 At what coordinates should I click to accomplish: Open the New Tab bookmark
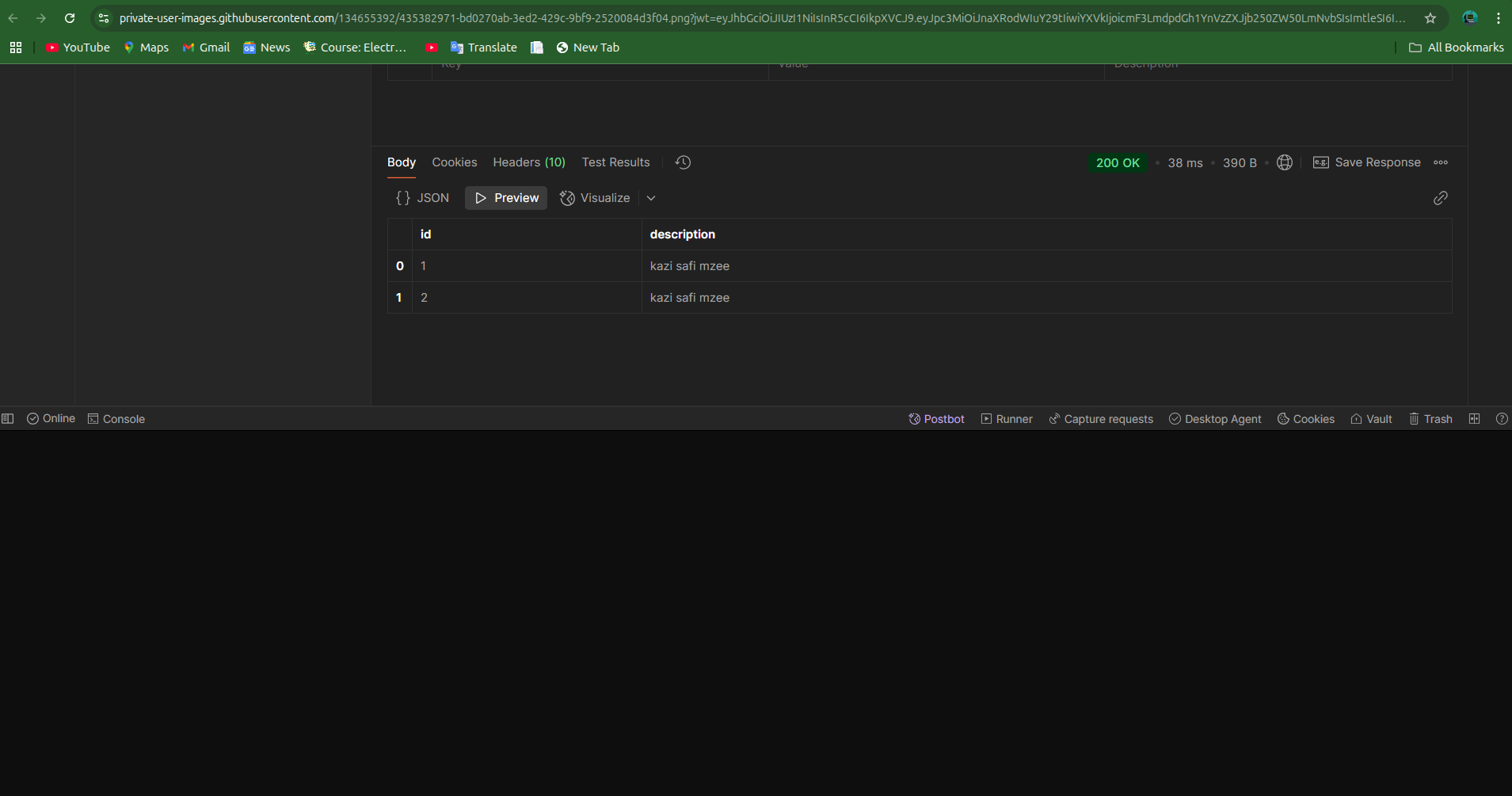588,48
